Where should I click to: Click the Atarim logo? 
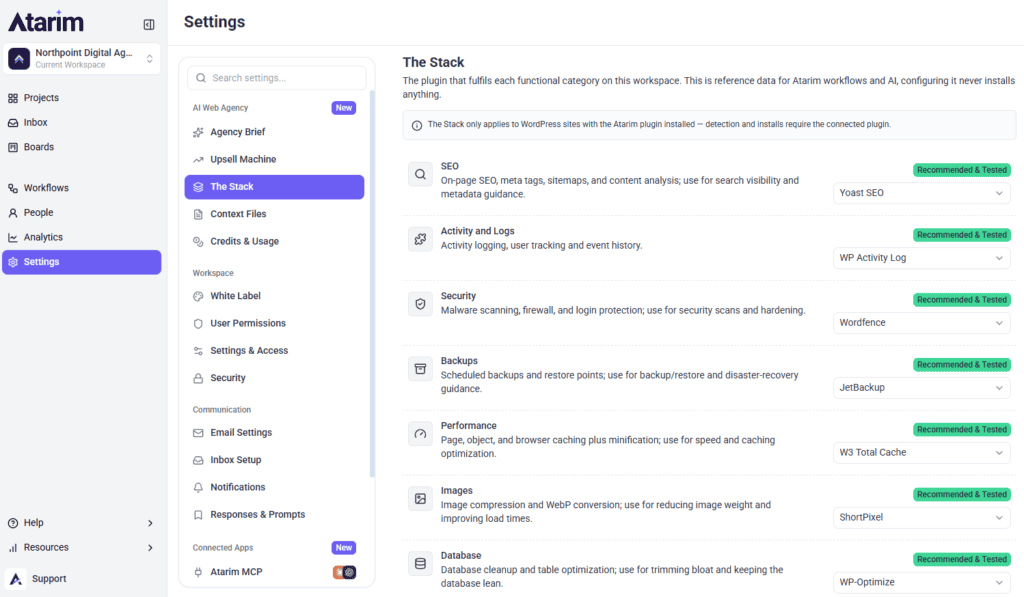point(46,22)
